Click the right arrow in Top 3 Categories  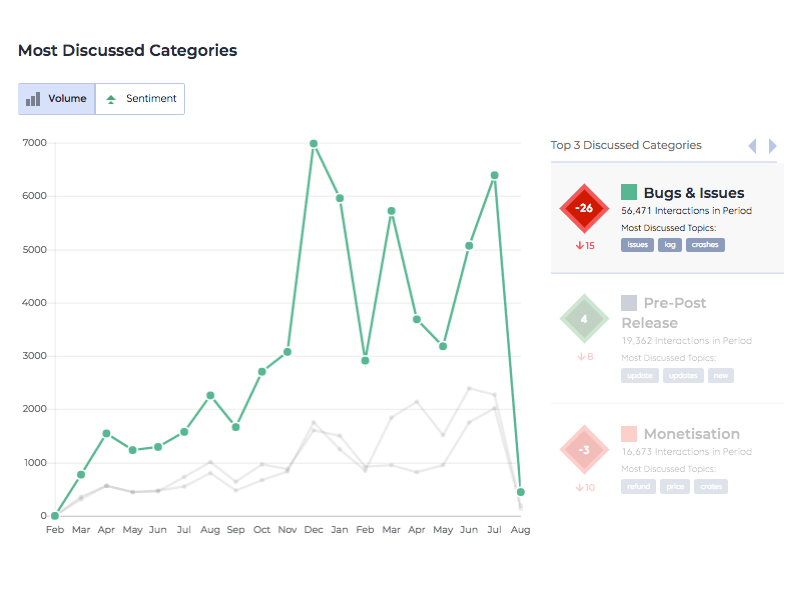(772, 146)
